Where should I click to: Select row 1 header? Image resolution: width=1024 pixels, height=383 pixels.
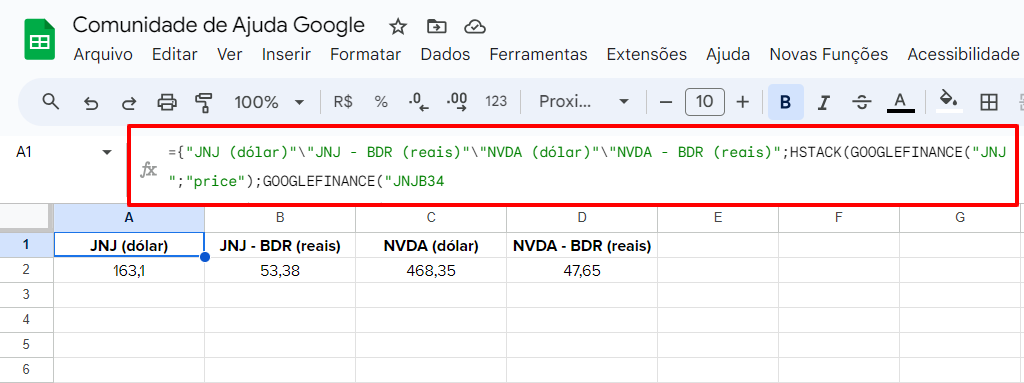coord(27,245)
